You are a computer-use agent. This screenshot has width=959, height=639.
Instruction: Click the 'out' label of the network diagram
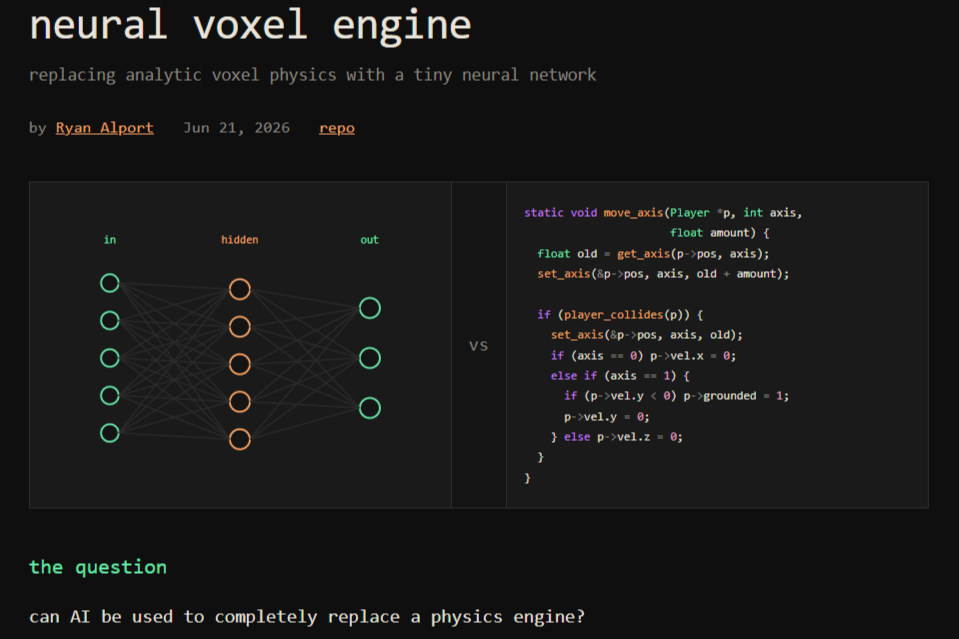pos(369,240)
